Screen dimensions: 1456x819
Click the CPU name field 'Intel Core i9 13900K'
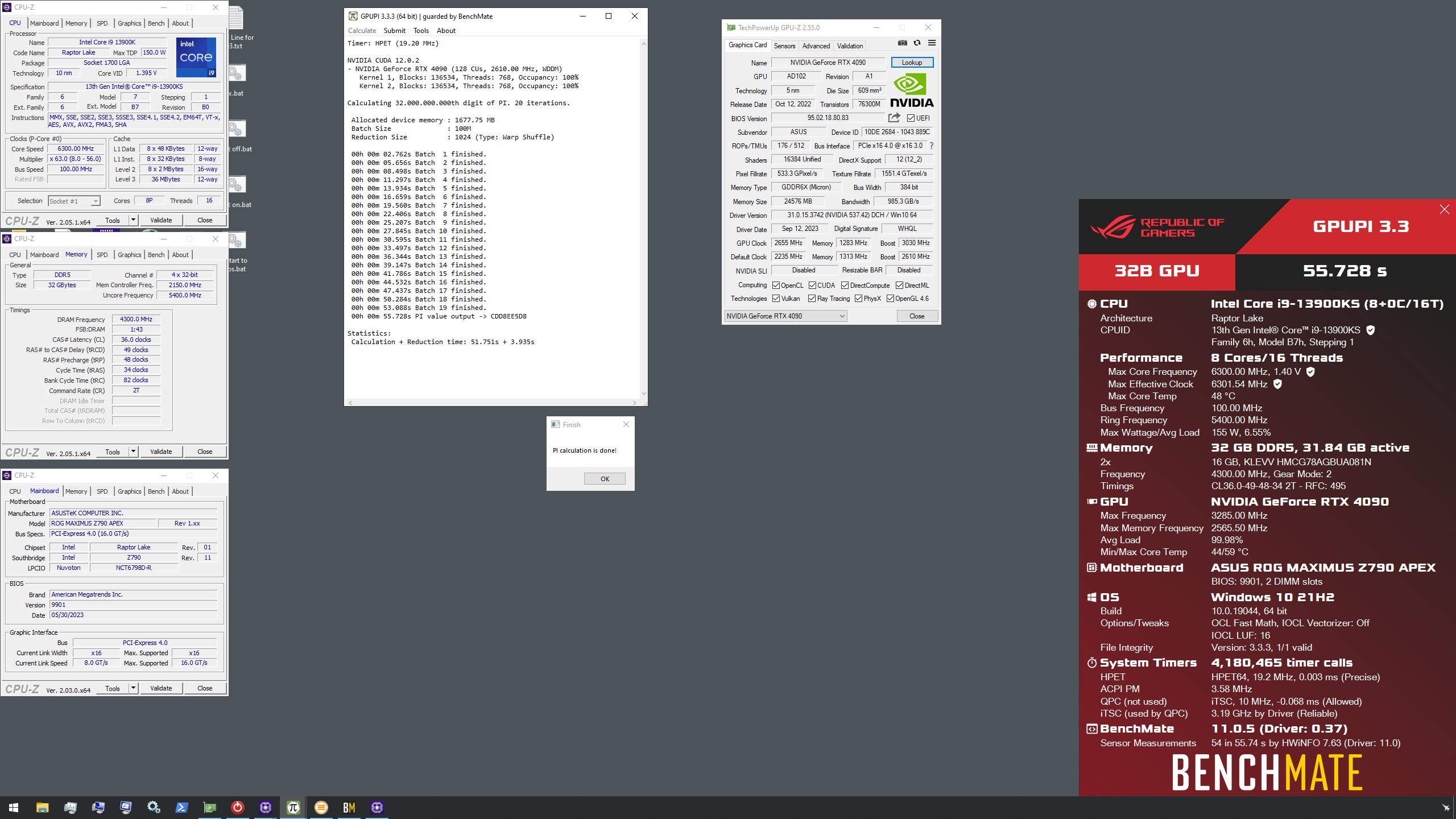click(x=107, y=42)
